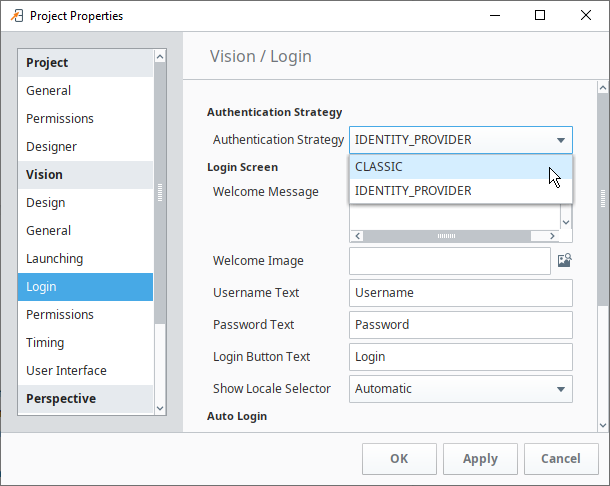Click into the Login Button Text field

tap(461, 357)
